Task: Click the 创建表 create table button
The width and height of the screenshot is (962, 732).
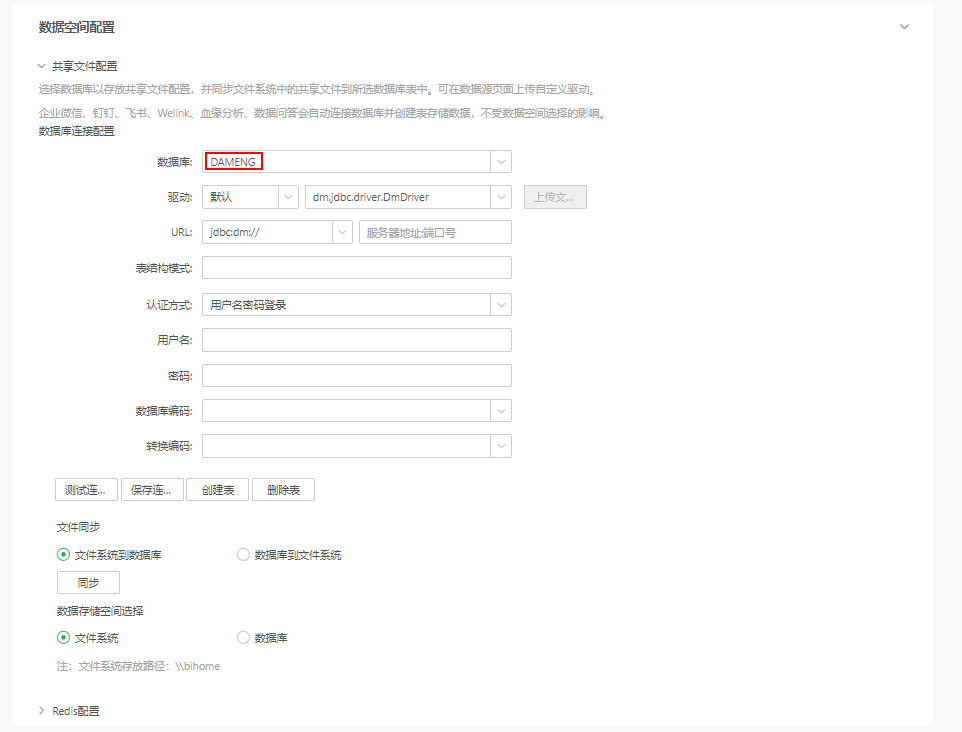Action: (217, 489)
